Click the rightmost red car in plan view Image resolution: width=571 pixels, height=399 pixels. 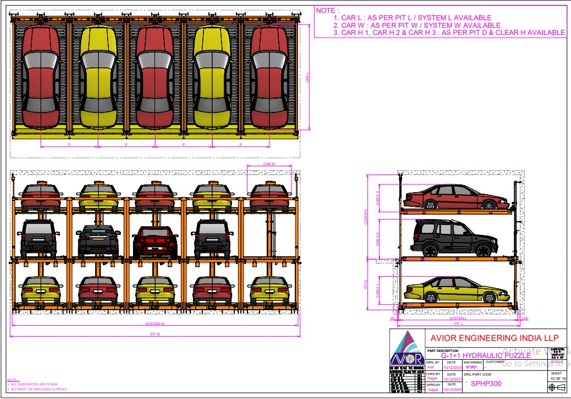pyautogui.click(x=269, y=78)
